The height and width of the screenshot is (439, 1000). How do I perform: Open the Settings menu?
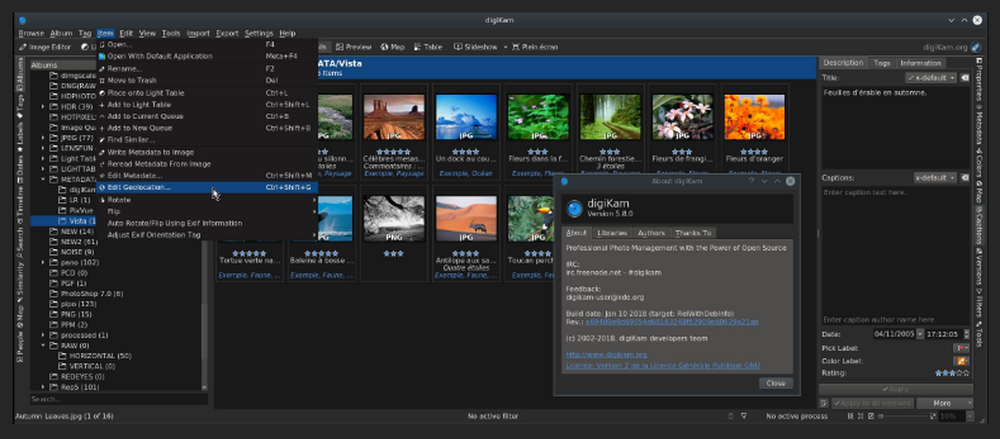[258, 33]
